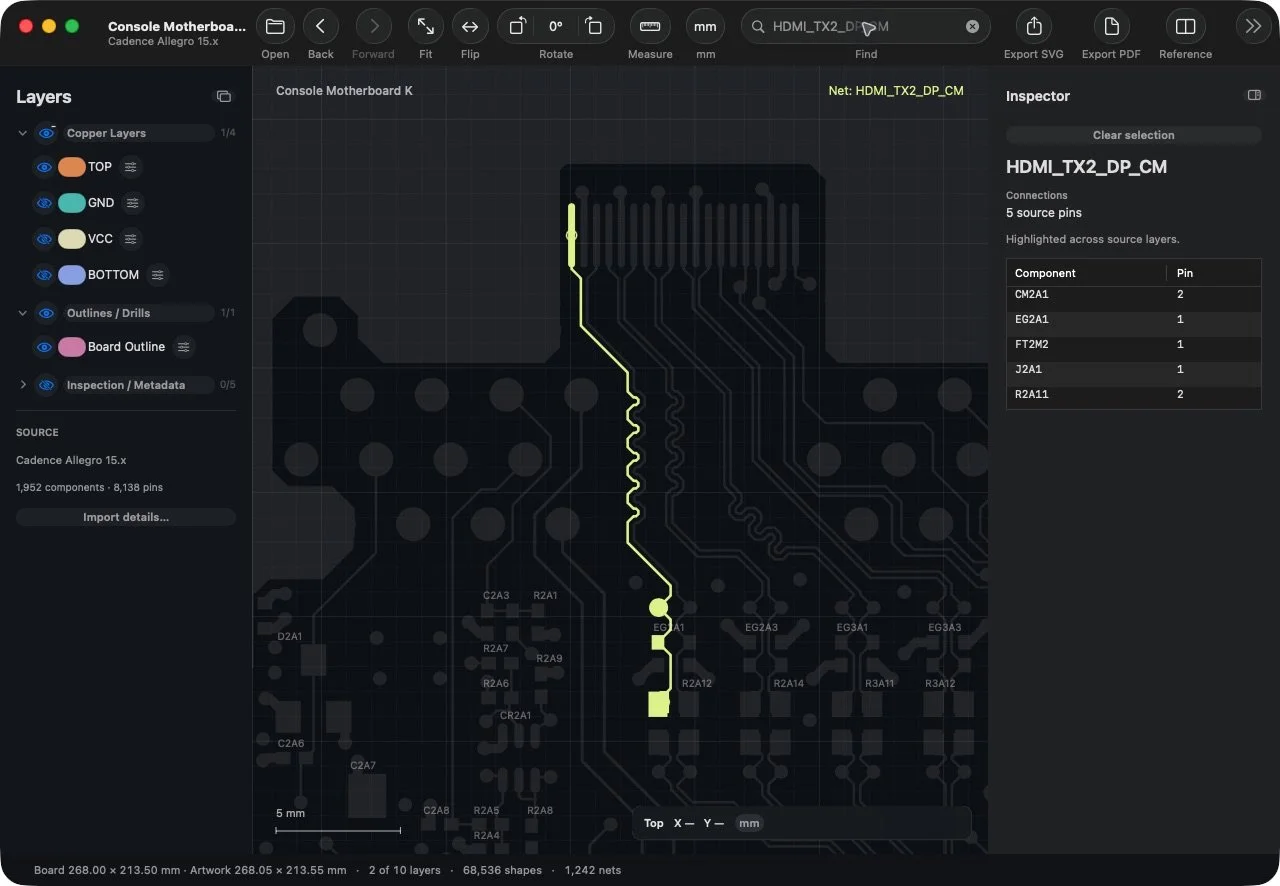Toggle visibility of the BOTTOM layer
The height and width of the screenshot is (886, 1280).
44,275
